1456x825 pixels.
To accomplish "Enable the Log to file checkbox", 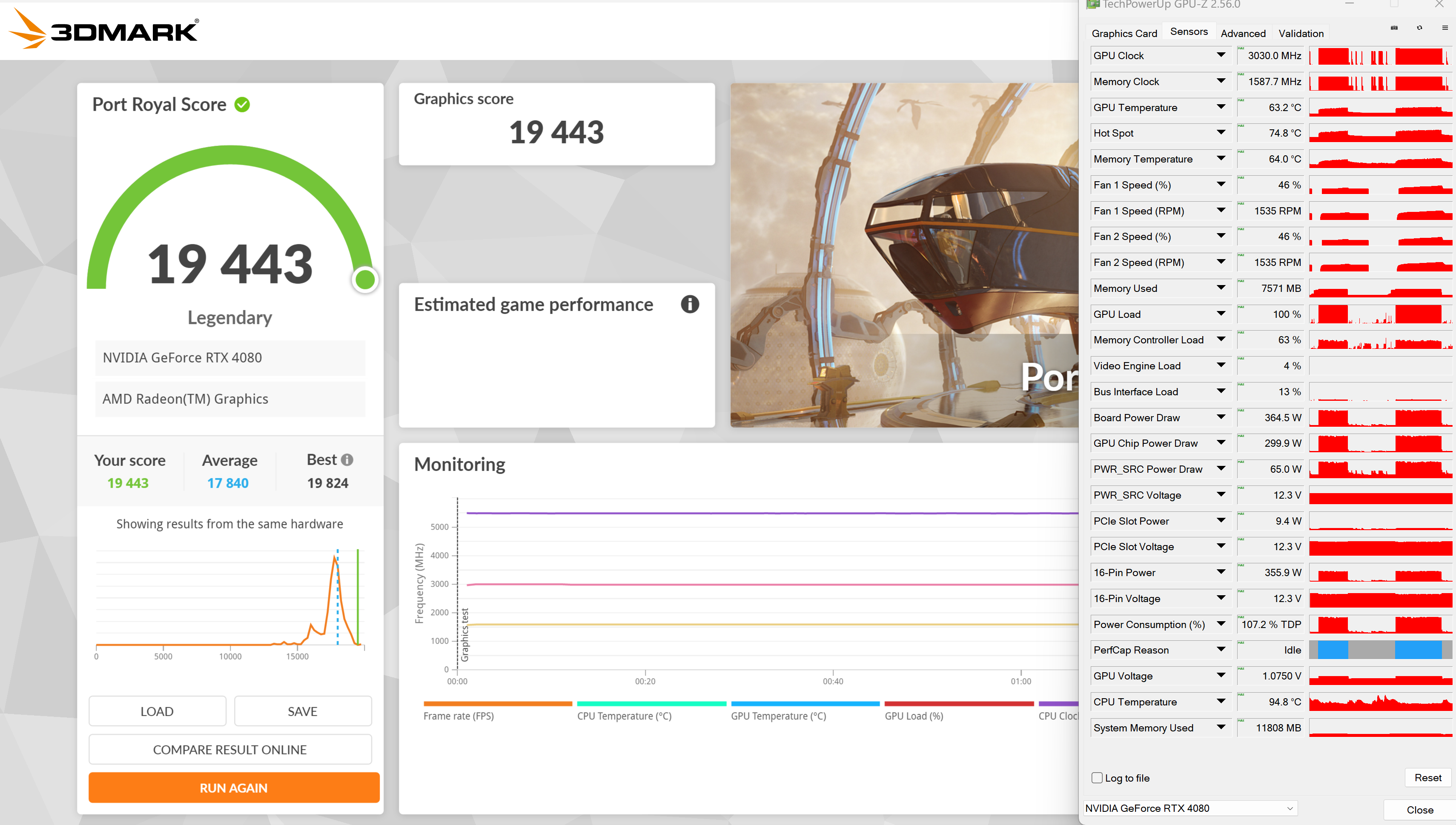I will point(1097,778).
